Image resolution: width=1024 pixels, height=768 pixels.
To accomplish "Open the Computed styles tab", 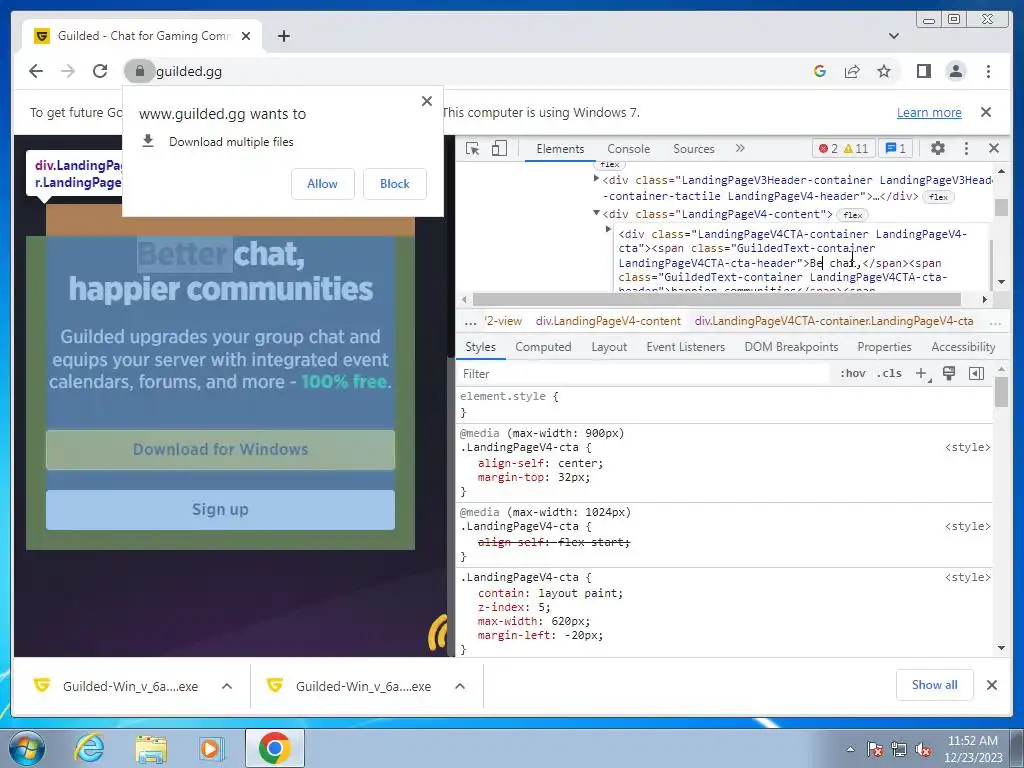I will pos(543,347).
